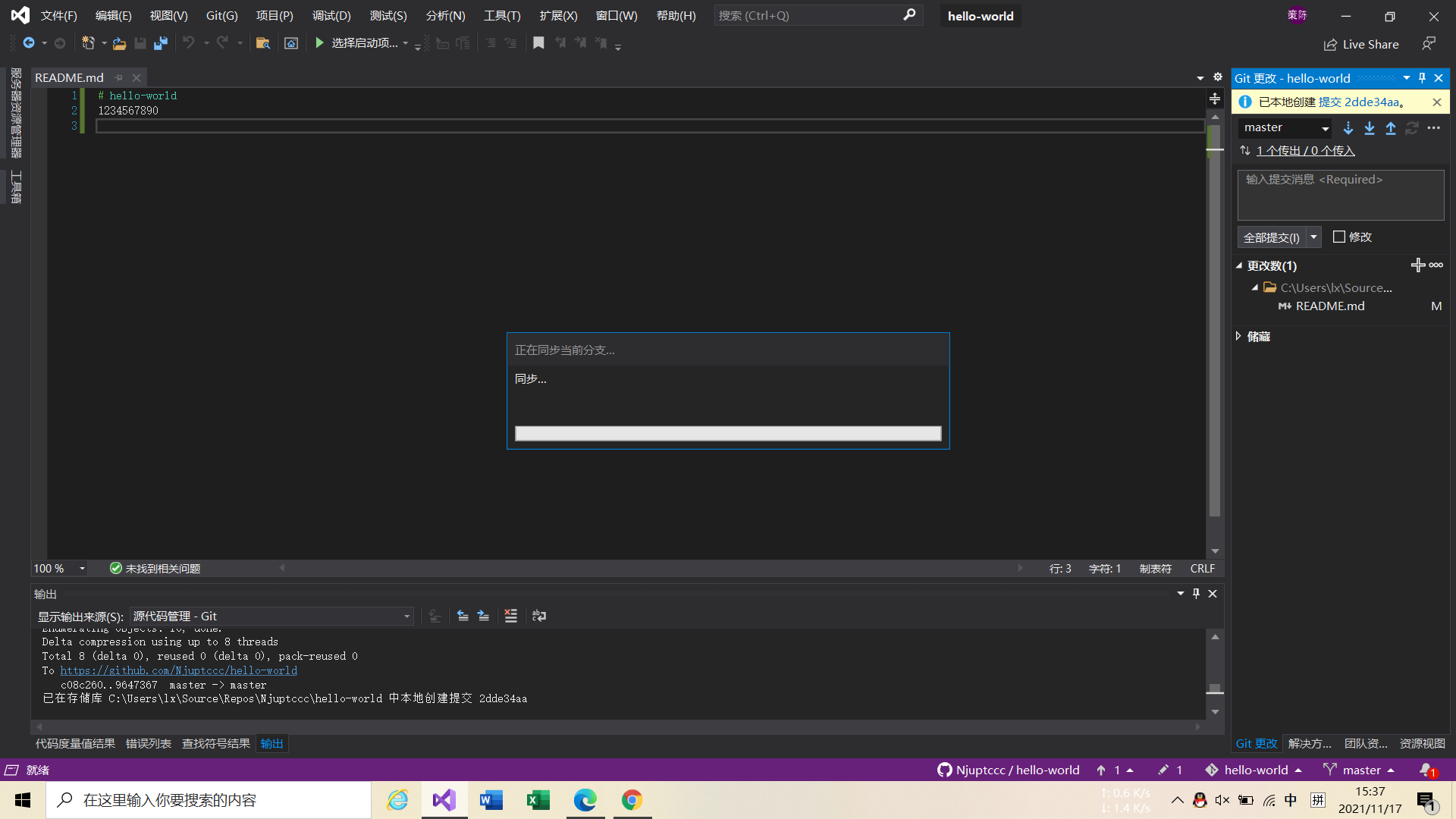1456x819 pixels.
Task: Switch to the 错误列表 tab
Action: [x=149, y=744]
